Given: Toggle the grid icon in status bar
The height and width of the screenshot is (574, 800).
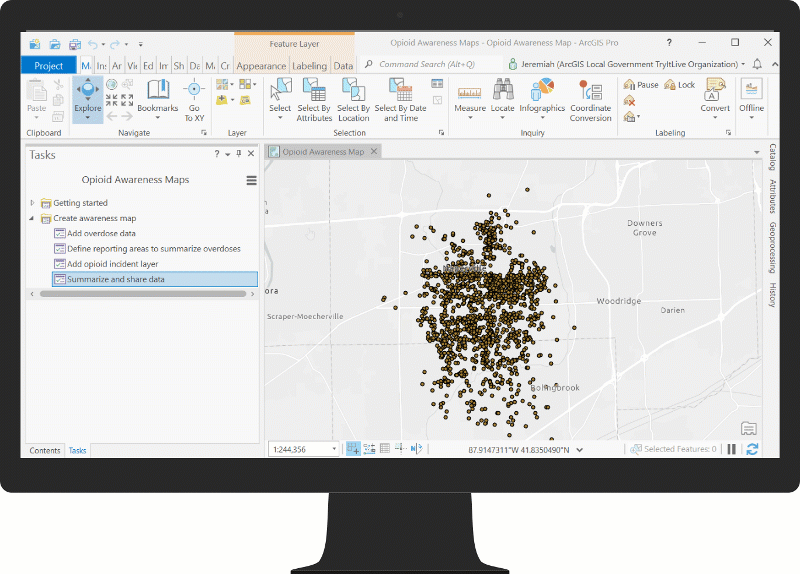Looking at the screenshot, I should [385, 448].
